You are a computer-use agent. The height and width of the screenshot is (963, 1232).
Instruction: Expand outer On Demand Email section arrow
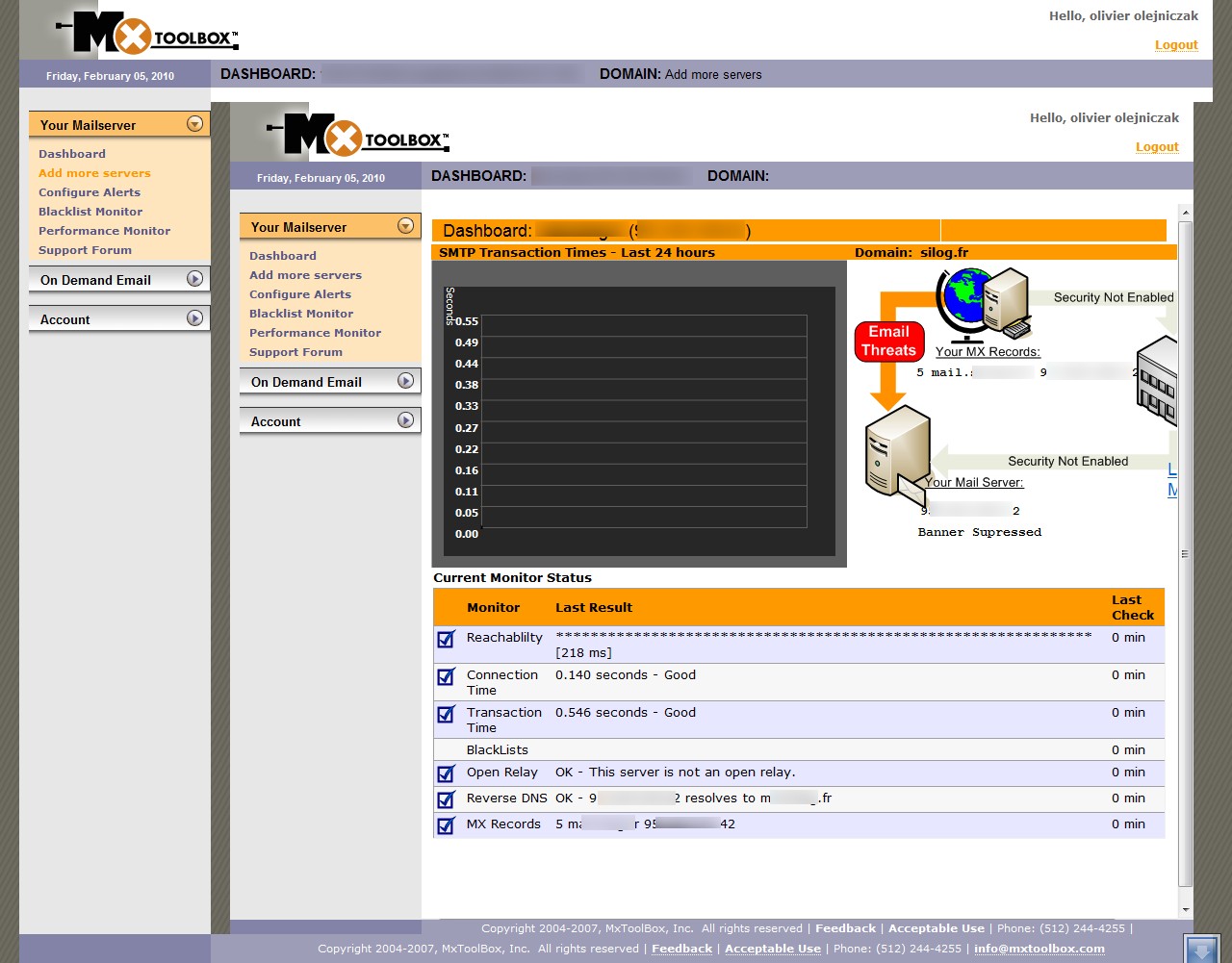tap(195, 278)
